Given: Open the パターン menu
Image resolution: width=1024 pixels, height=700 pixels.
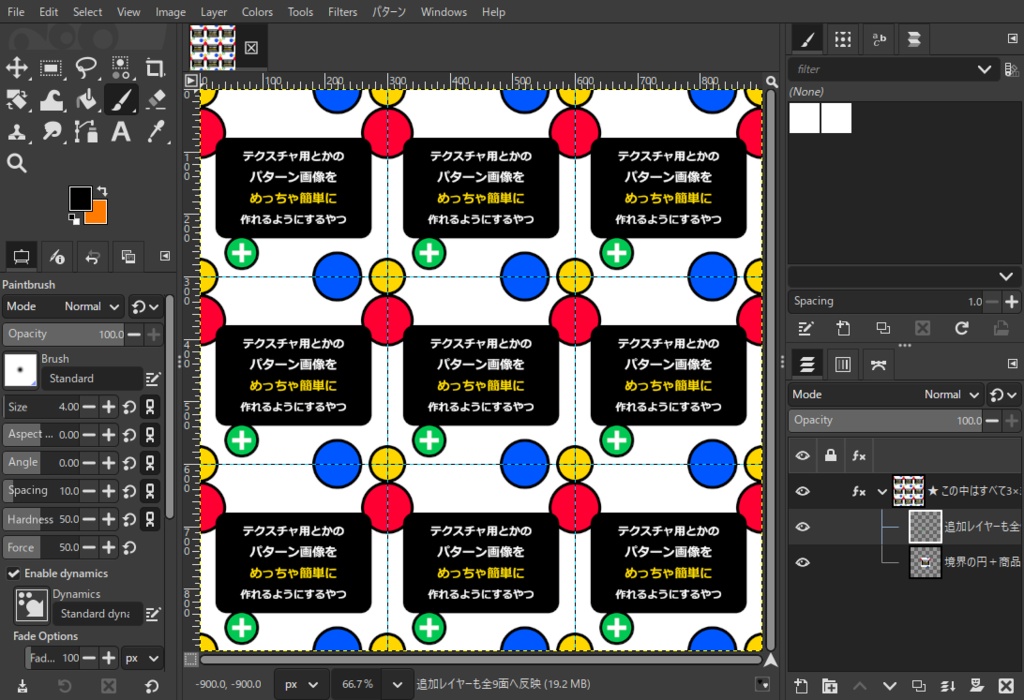Looking at the screenshot, I should 389,12.
